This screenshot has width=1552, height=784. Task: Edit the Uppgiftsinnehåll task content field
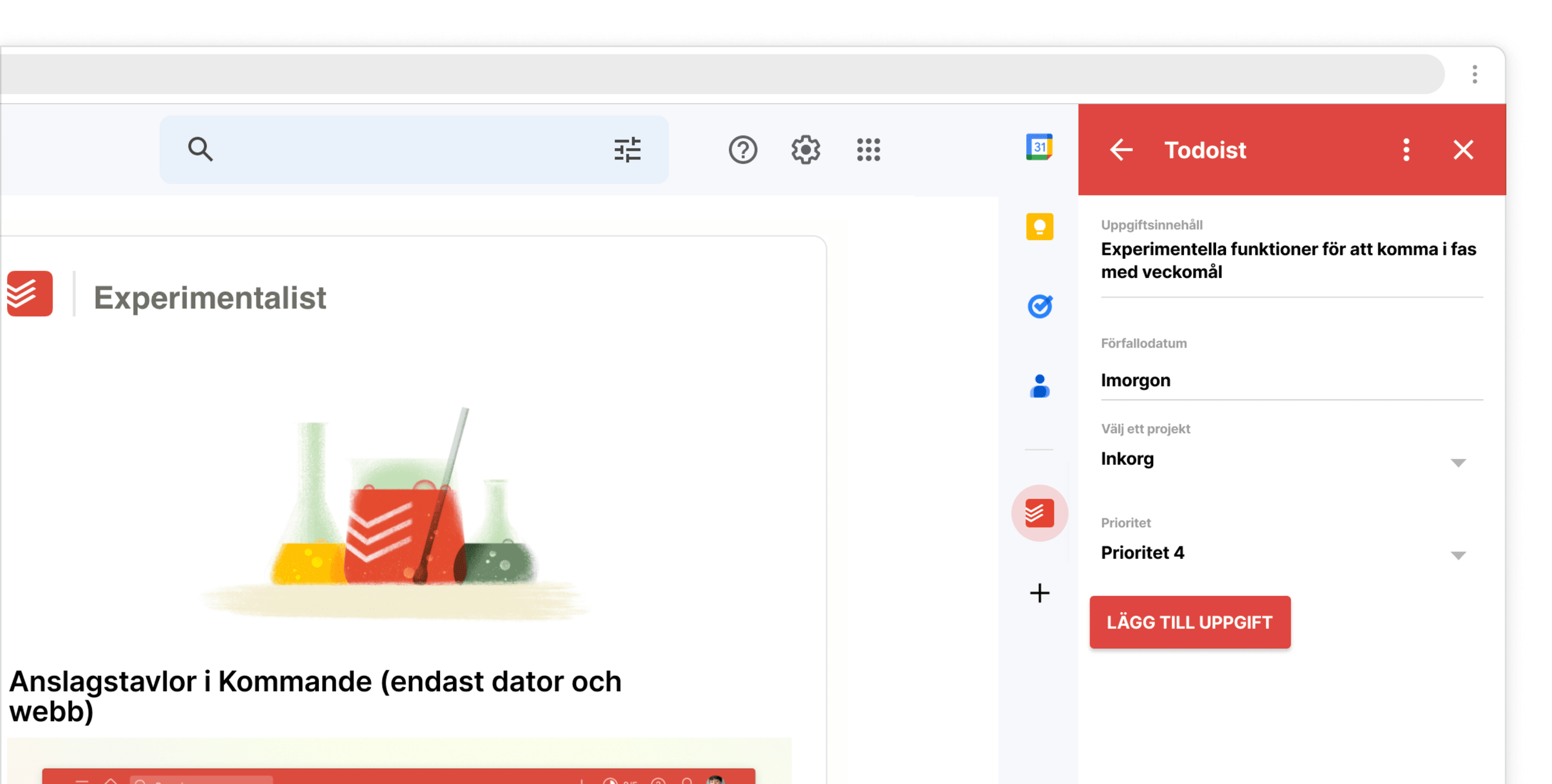[x=1289, y=260]
